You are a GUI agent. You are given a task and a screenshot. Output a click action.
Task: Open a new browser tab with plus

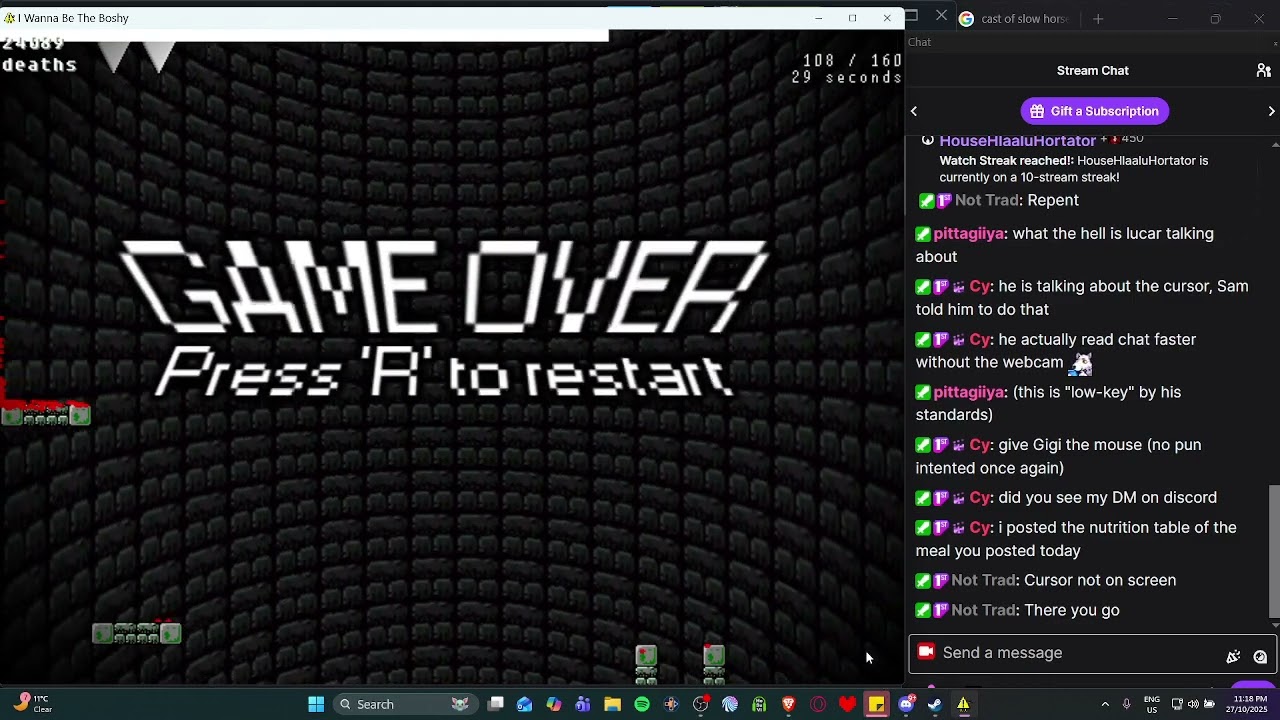click(x=1098, y=18)
